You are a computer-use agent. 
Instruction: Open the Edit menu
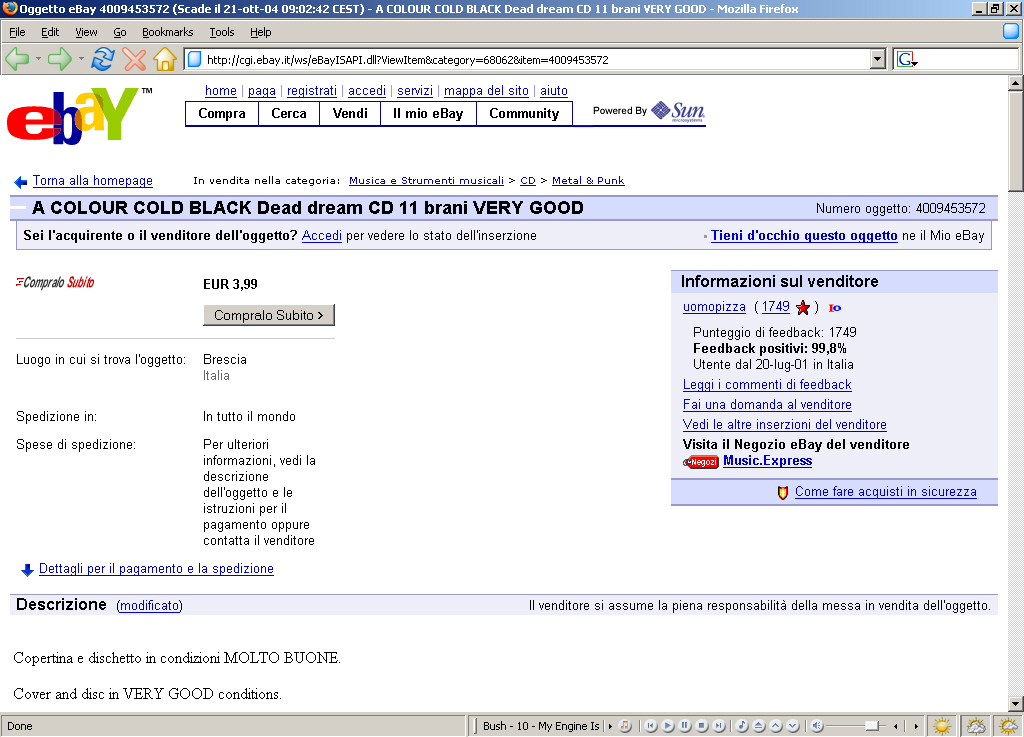(x=50, y=32)
